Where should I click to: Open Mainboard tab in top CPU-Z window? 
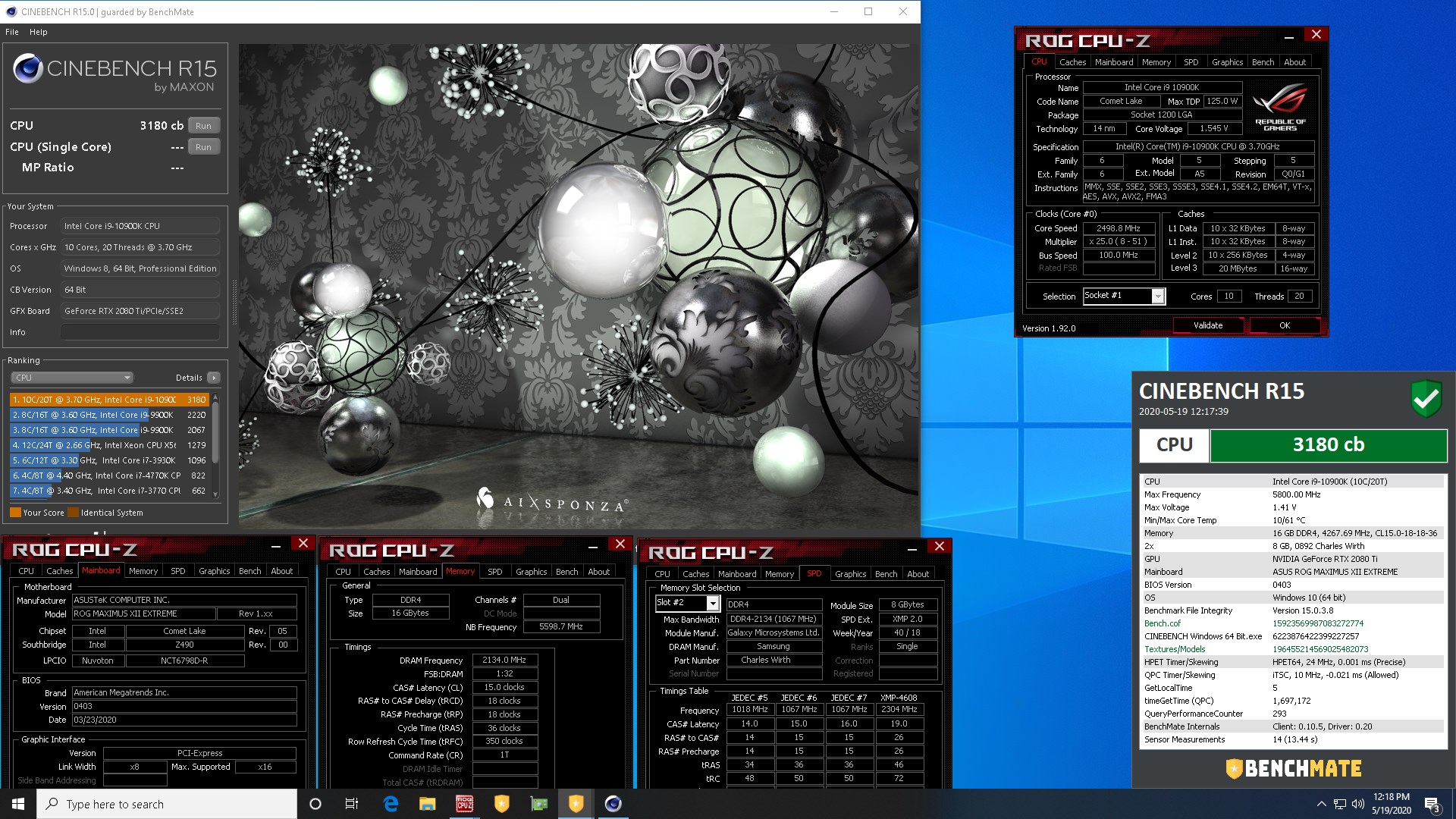(1114, 62)
